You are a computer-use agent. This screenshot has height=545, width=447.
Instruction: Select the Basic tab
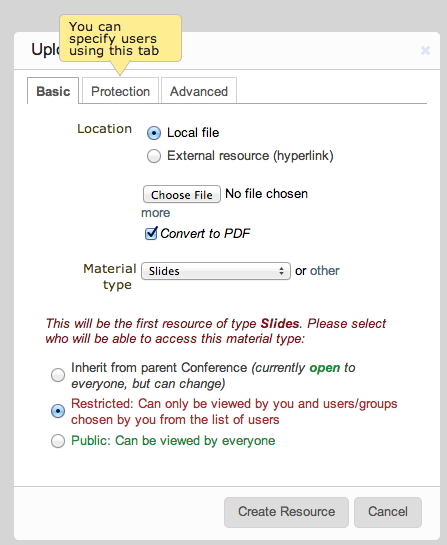(x=53, y=91)
